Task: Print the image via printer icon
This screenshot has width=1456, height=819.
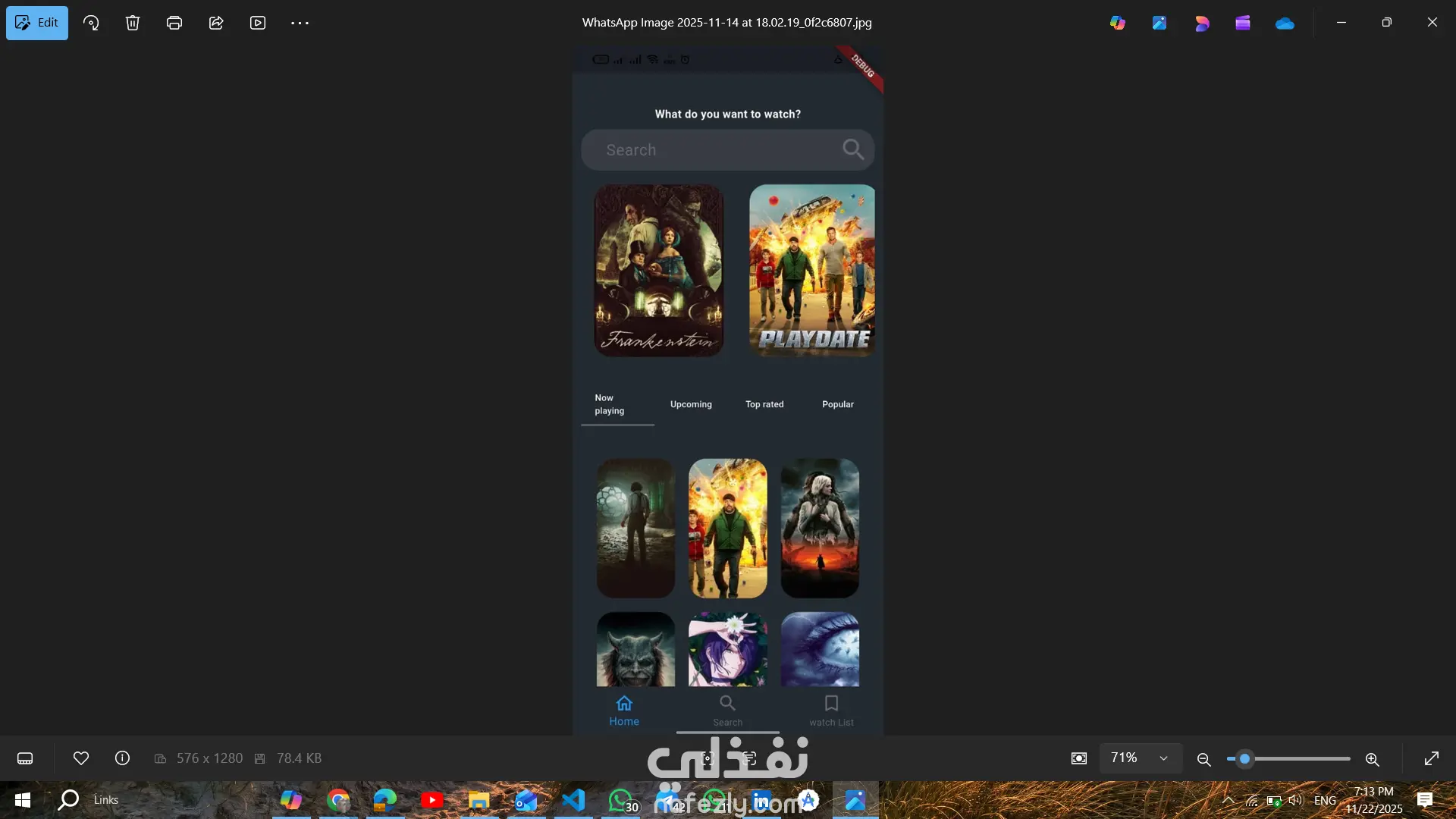Action: point(174,23)
